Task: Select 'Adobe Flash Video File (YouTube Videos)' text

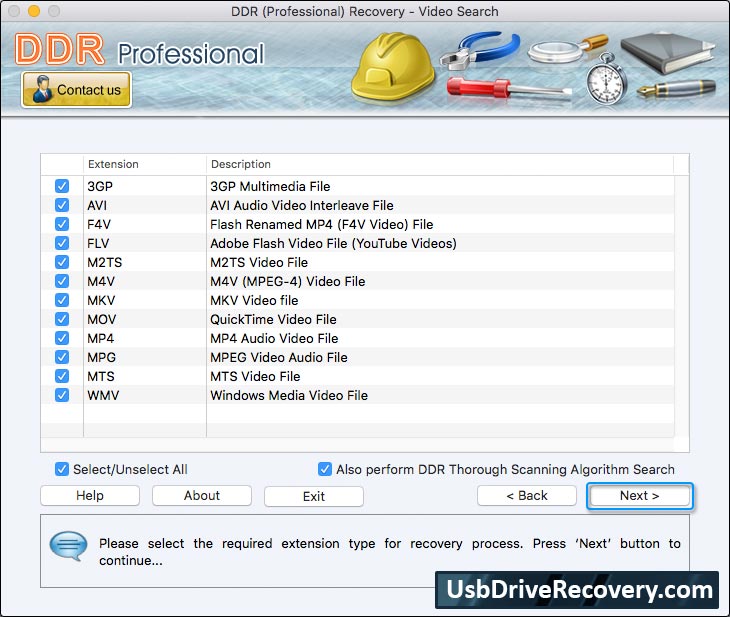Action: click(333, 244)
